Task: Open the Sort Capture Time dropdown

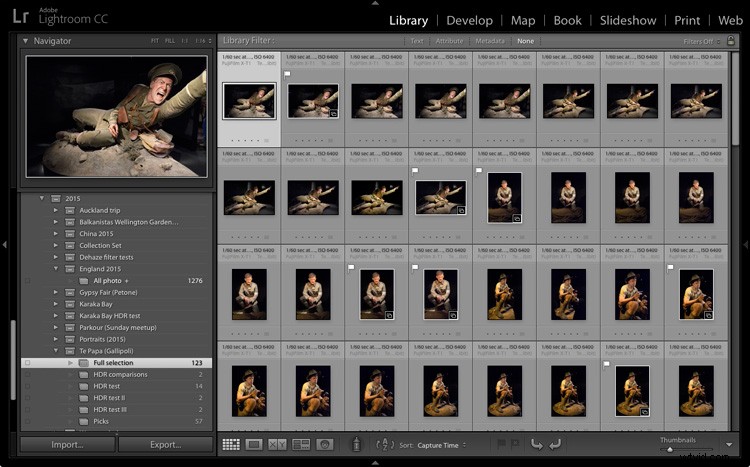Action: tap(441, 445)
